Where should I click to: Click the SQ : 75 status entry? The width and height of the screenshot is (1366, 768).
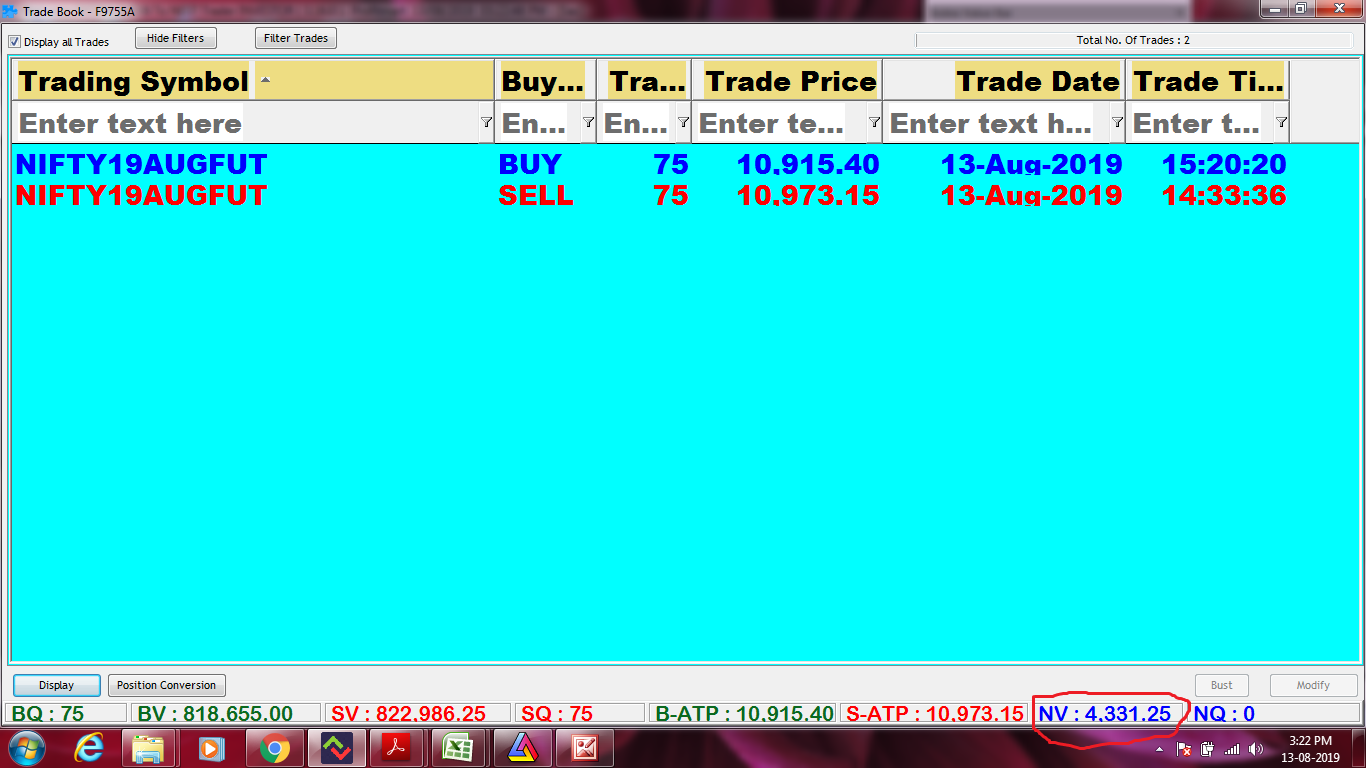[x=581, y=713]
